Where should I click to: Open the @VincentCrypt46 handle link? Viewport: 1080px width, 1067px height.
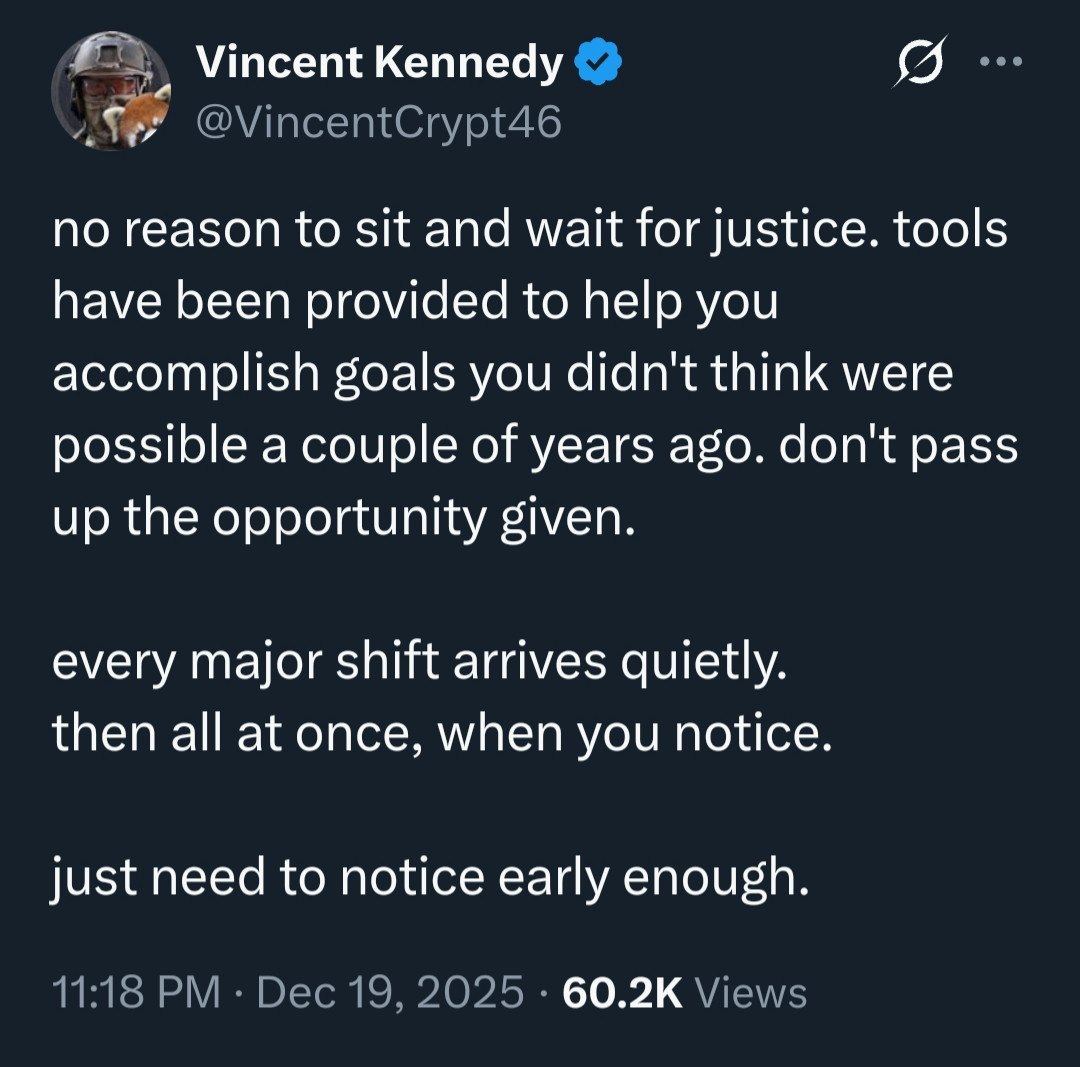point(380,122)
